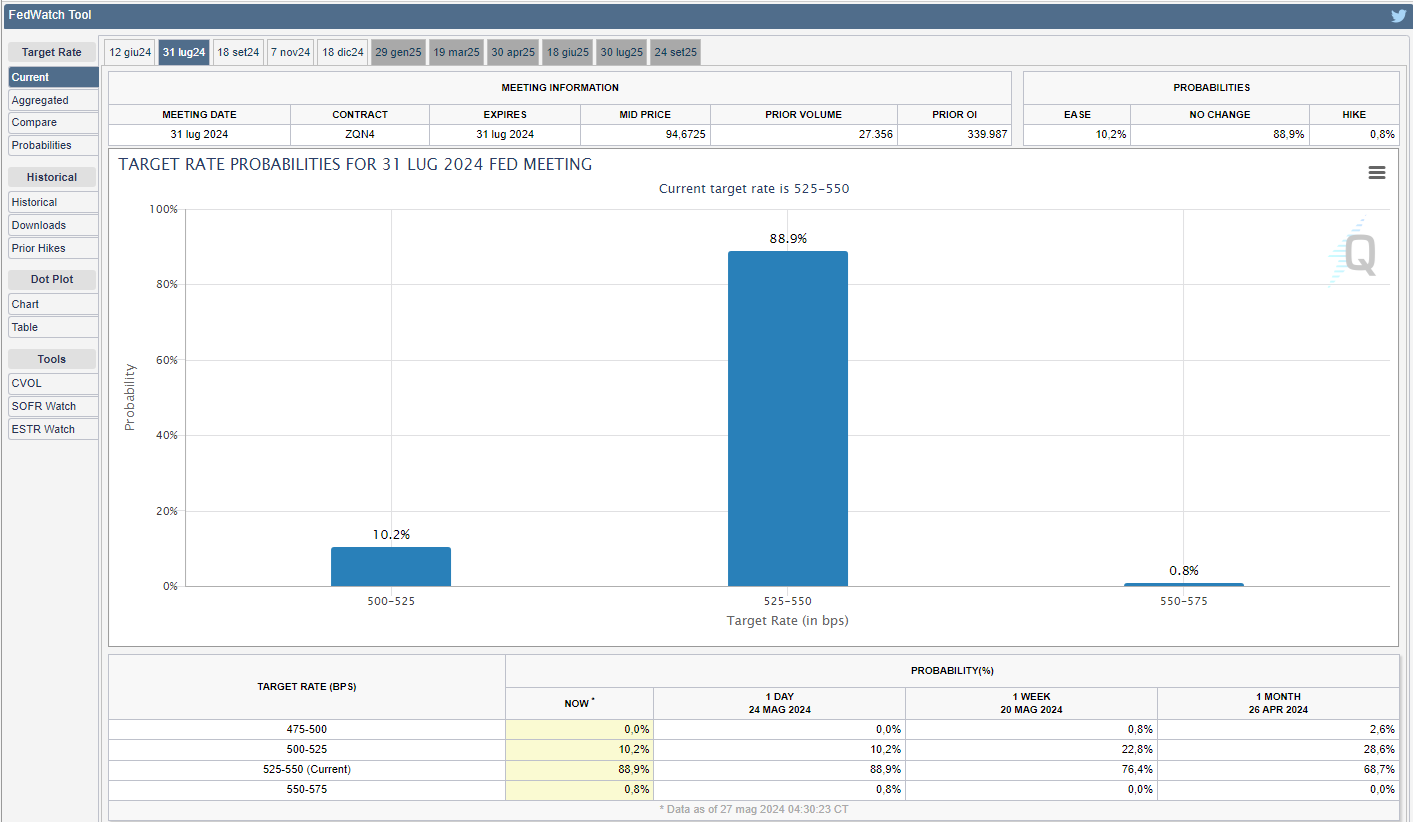Select the 19 mar25 tab
This screenshot has height=822, width=1413.
457,52
